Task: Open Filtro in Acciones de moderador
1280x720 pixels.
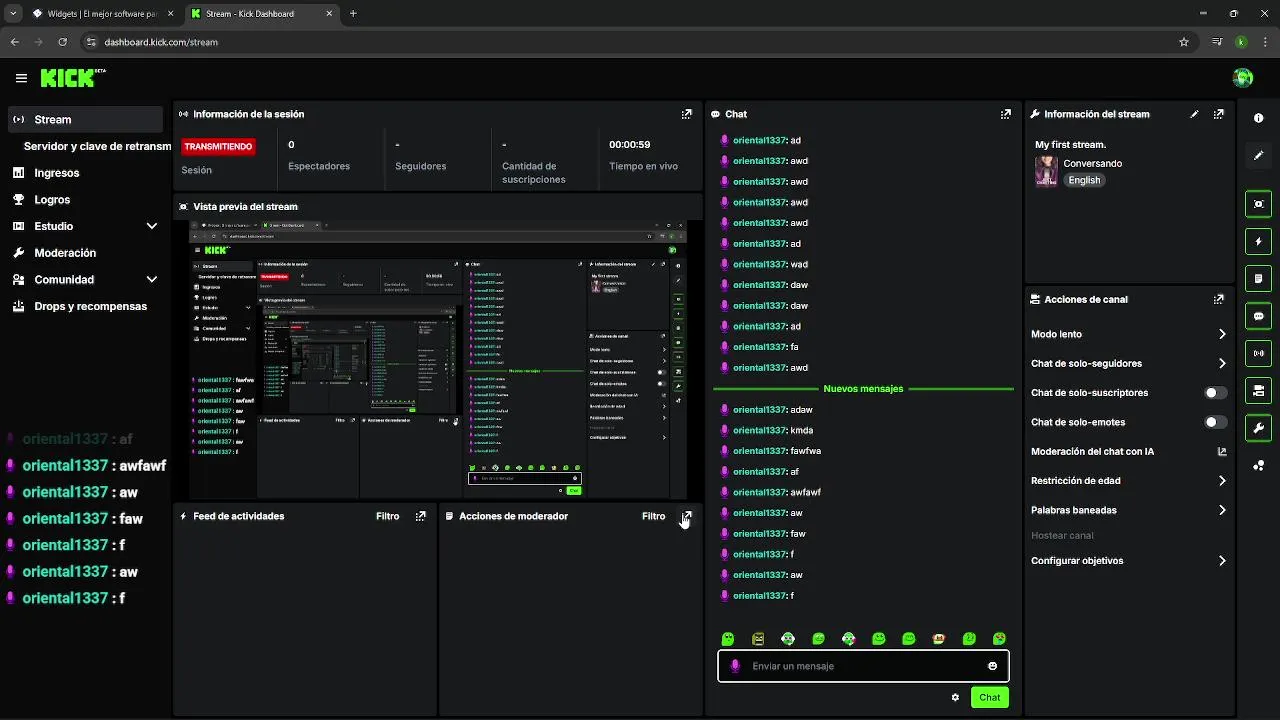Action: coord(653,516)
